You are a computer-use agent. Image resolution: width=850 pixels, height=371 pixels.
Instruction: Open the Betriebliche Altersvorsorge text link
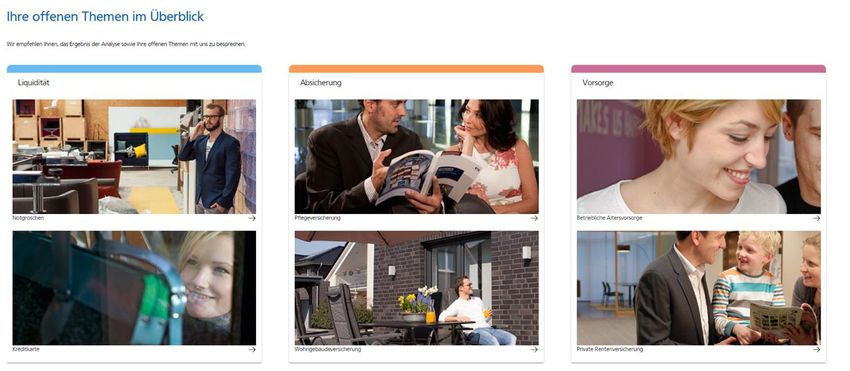[610, 218]
